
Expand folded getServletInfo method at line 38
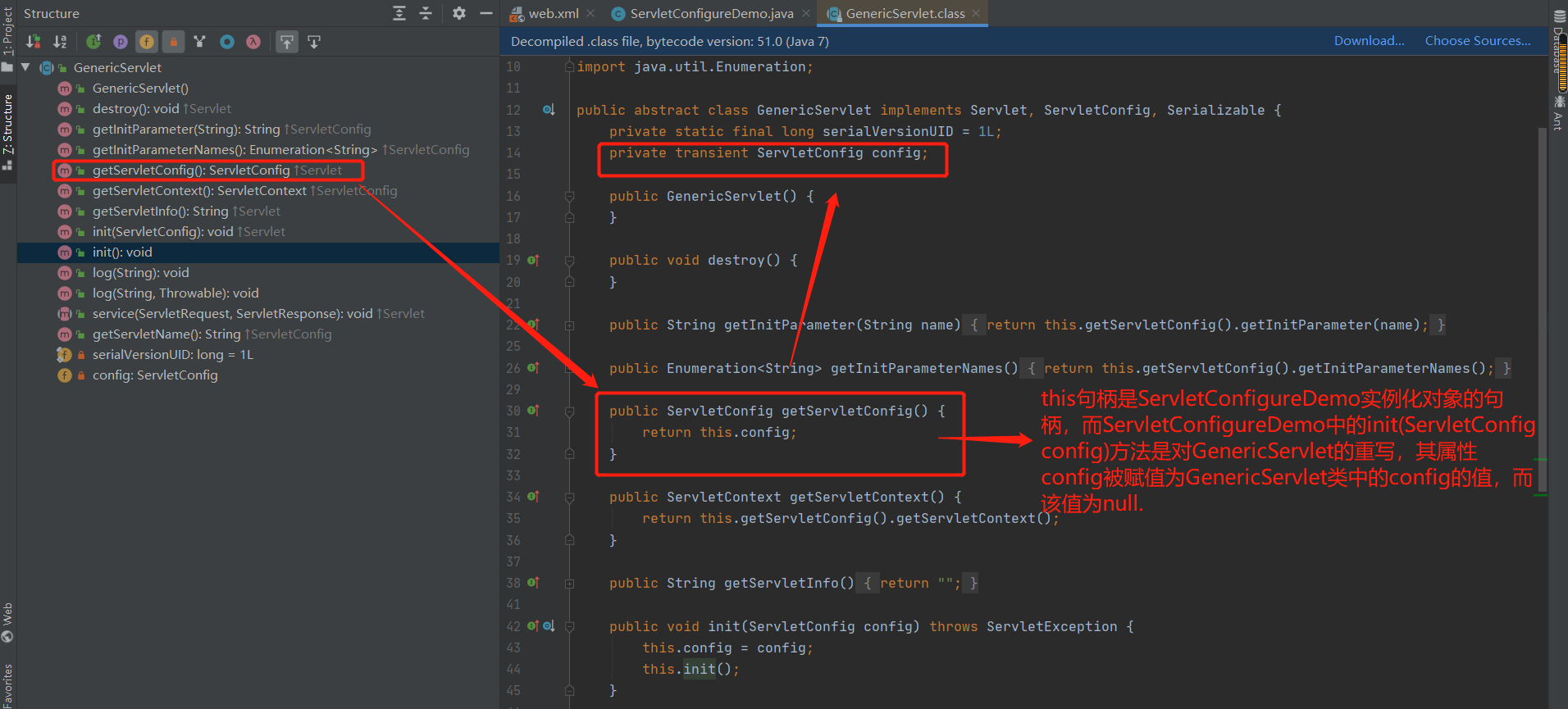569,584
